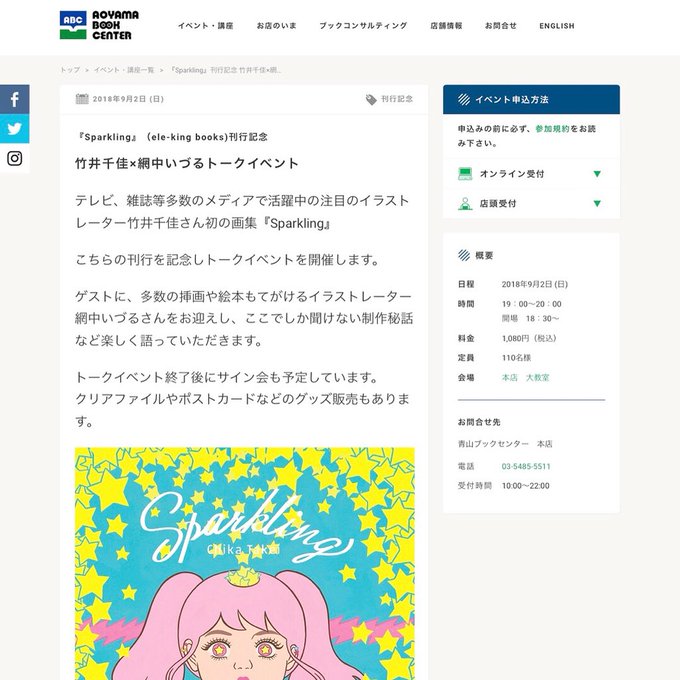Click the Aoyama Book Center logo

[99, 25]
